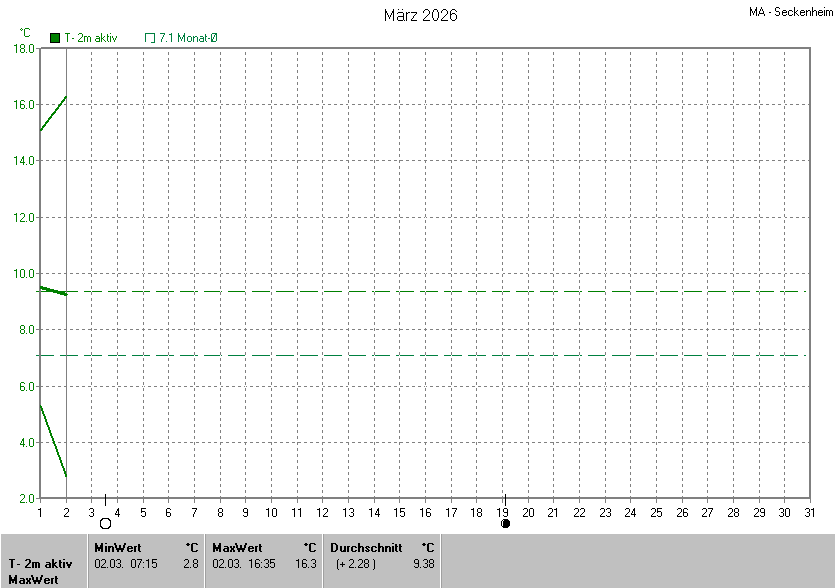
Task: Click day 15 on the x-axis
Action: tap(399, 512)
